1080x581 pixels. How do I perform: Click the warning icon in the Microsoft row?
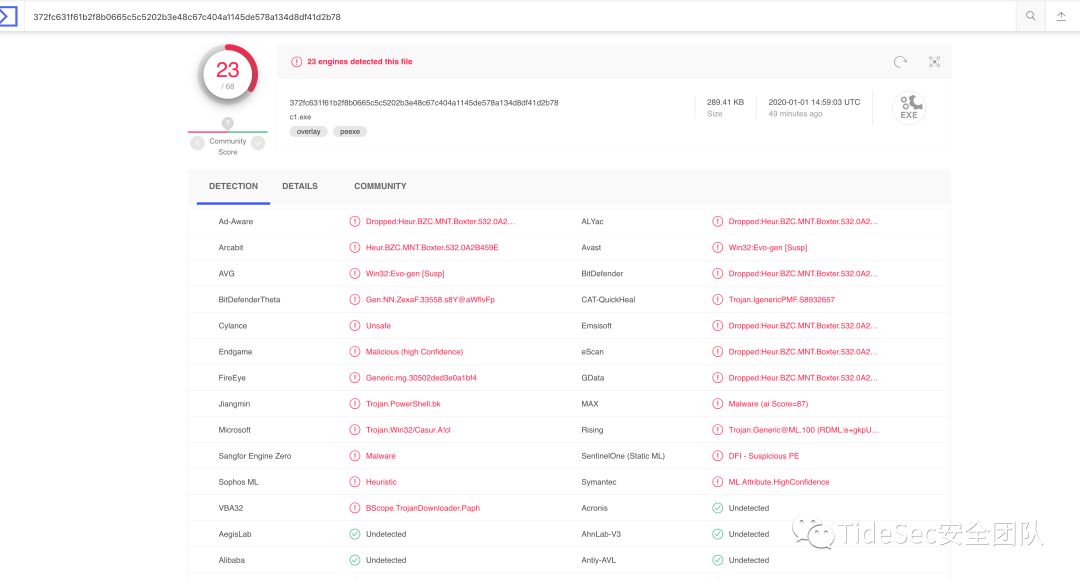pos(355,430)
